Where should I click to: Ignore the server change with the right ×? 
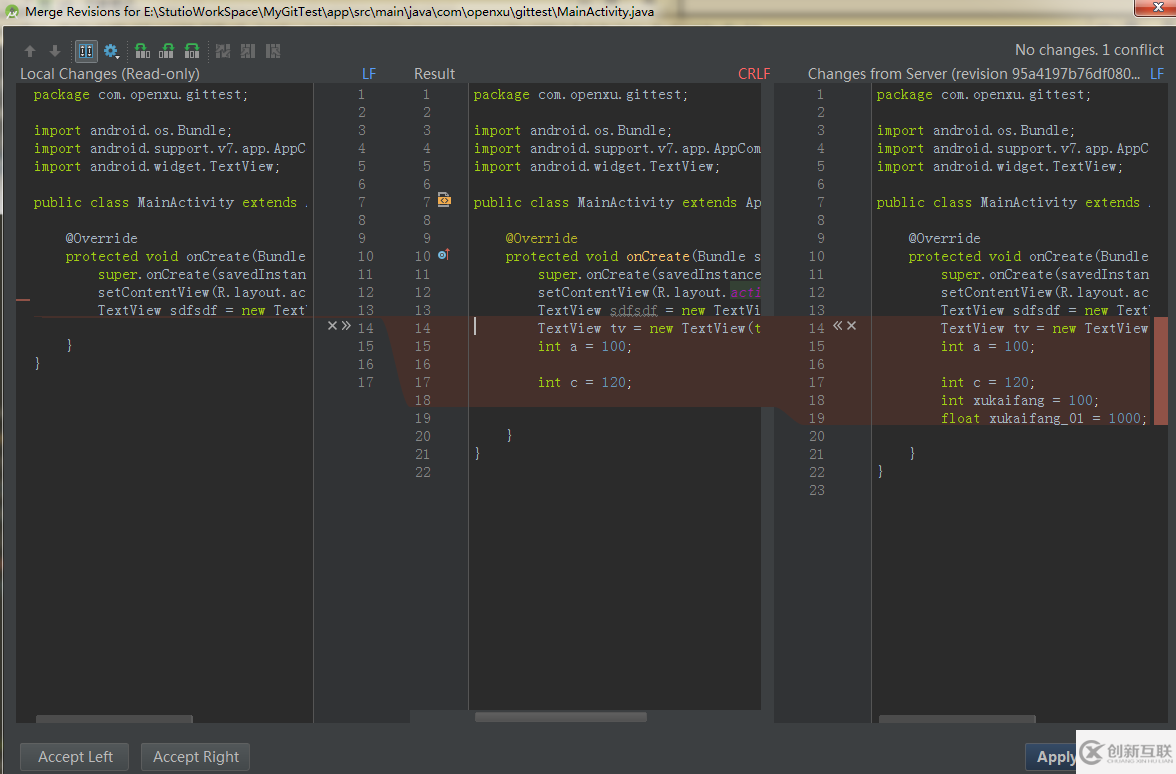[852, 326]
